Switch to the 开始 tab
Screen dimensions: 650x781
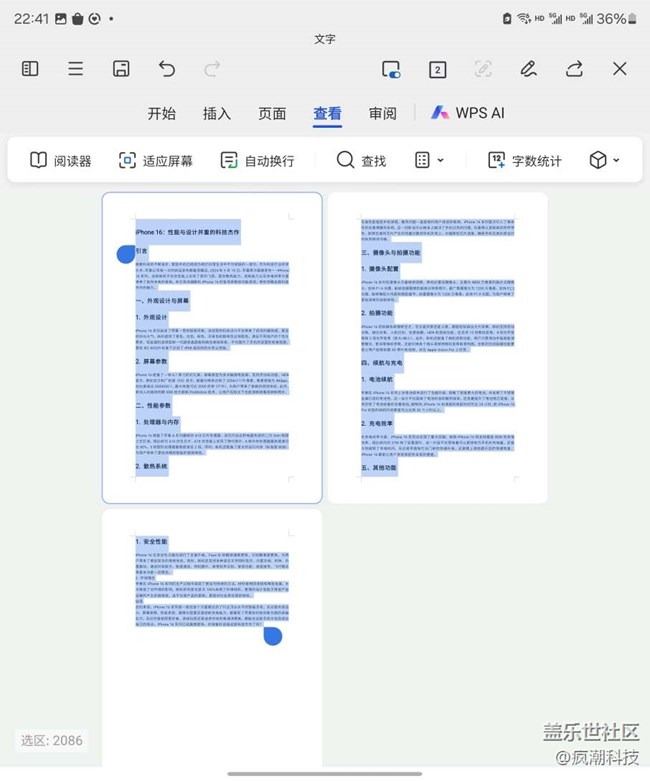coord(162,113)
